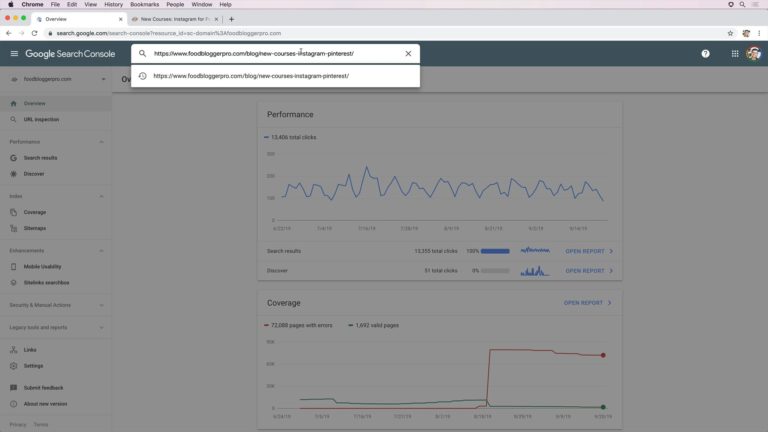The image size is (768, 432).
Task: Open Search results report in sidebar
Action: [x=55, y=158]
